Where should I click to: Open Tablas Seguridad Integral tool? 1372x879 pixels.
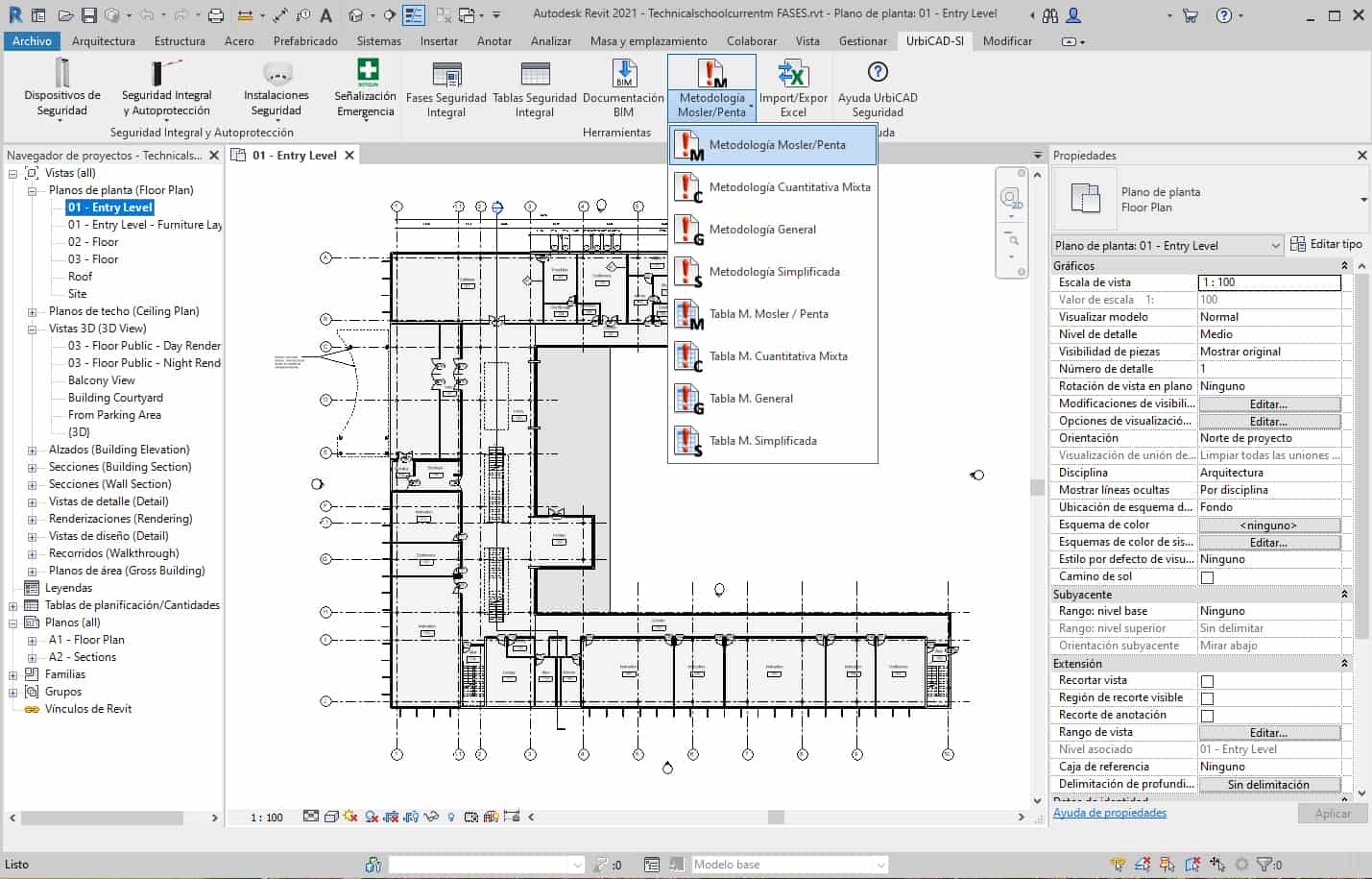point(535,88)
